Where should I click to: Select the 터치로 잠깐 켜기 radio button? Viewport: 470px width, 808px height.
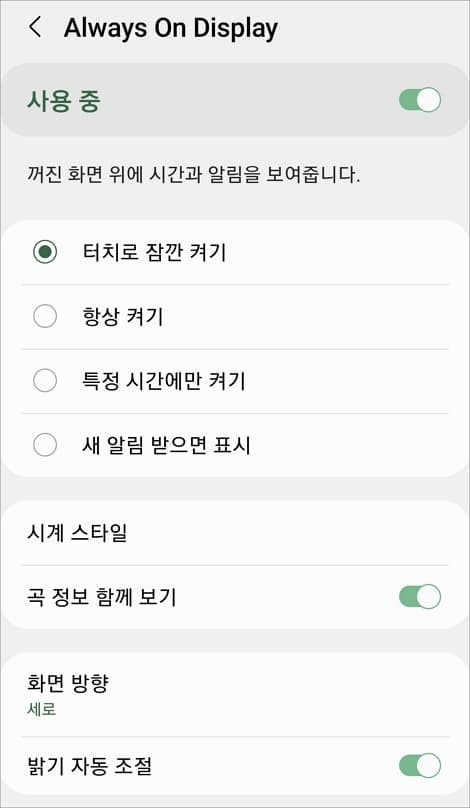pos(45,252)
